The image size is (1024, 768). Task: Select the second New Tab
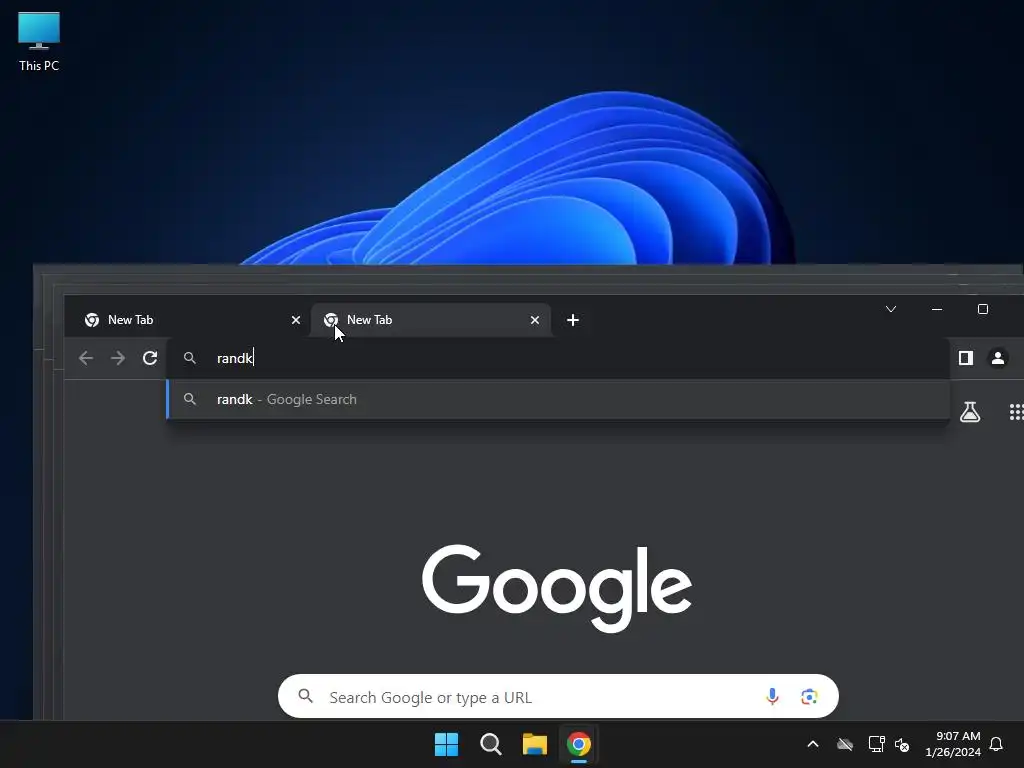click(x=431, y=320)
